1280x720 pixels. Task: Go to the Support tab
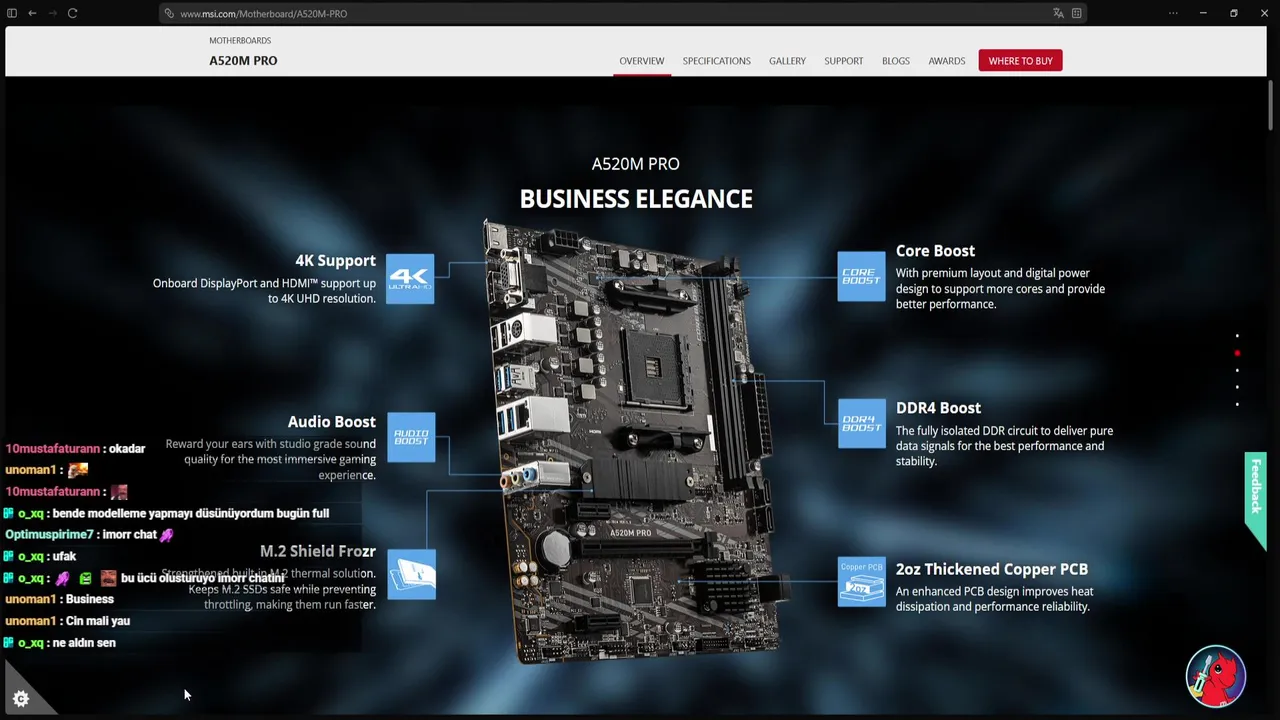point(843,61)
